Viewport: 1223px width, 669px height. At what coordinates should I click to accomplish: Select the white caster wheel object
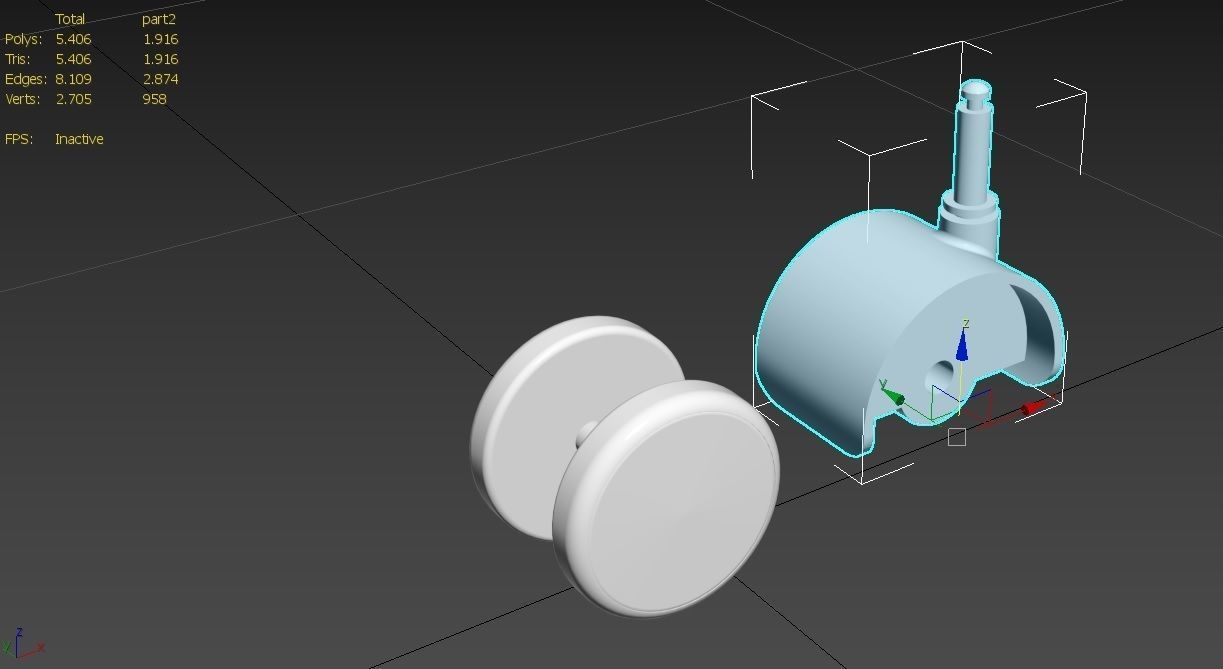625,466
